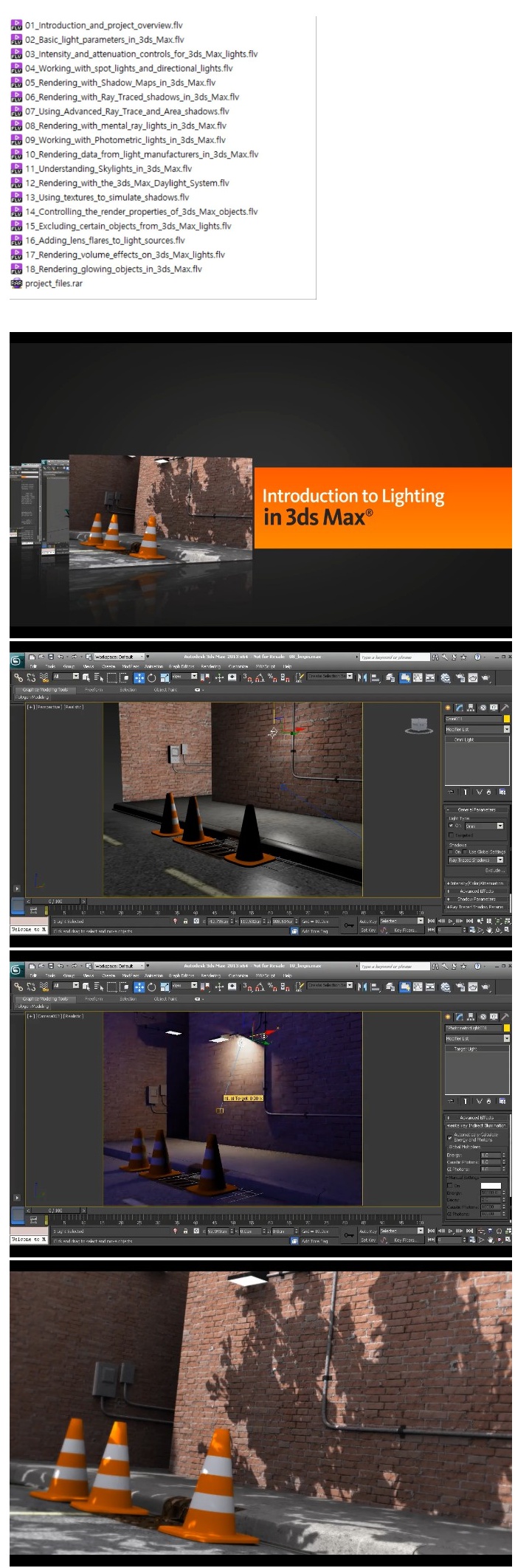Open the Modify panel tab in the Omni Light window
This screenshot has height=1568, width=515.
click(459, 708)
